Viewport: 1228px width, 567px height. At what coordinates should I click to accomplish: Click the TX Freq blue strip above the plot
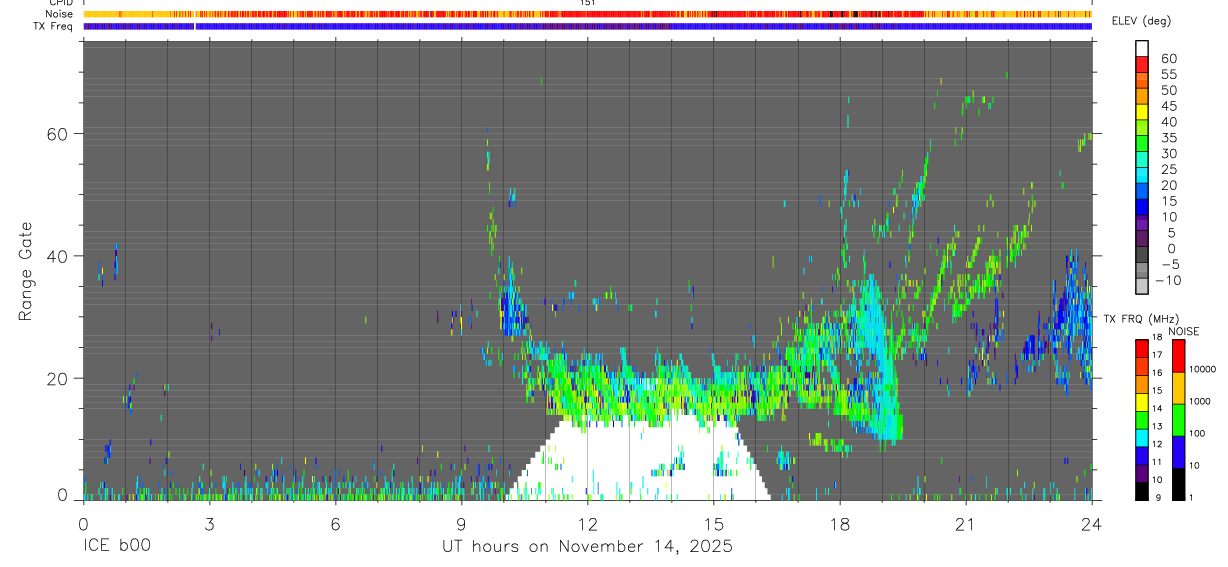587,26
